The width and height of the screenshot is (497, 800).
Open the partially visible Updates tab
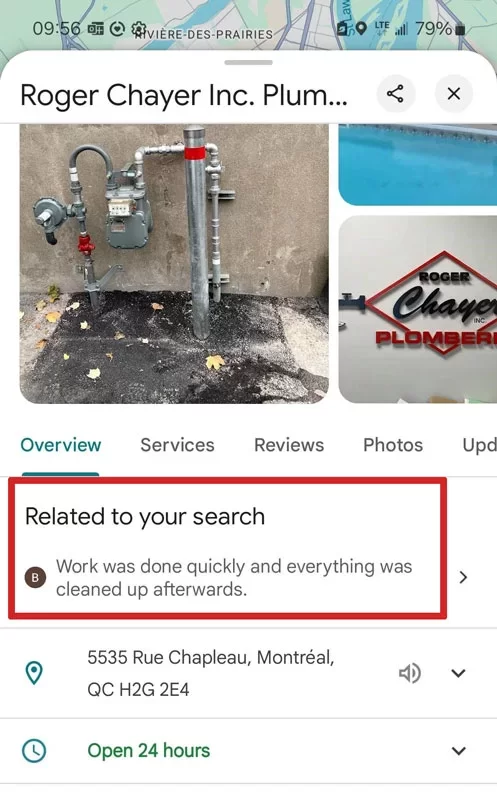(479, 445)
